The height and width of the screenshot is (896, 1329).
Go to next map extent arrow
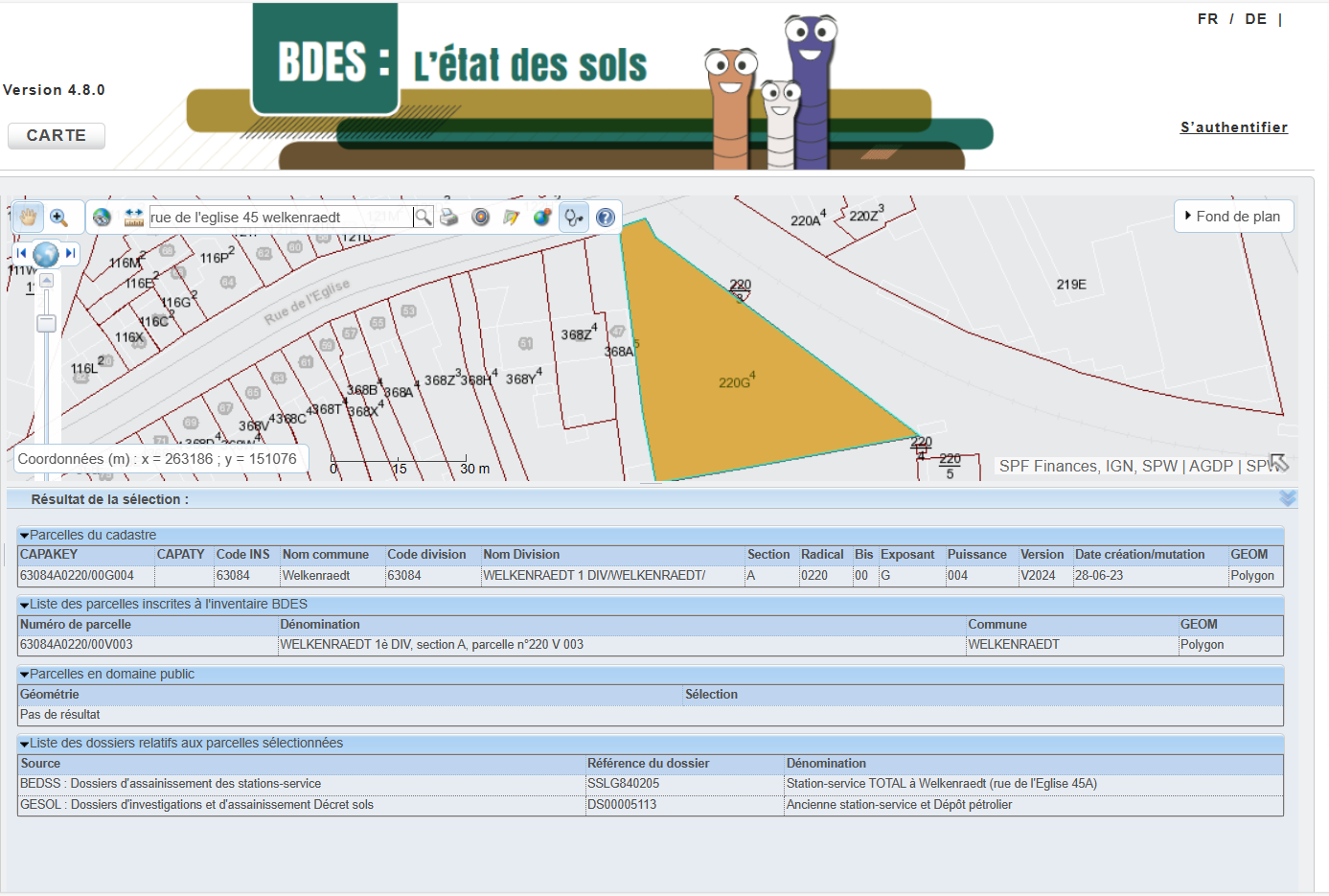pyautogui.click(x=71, y=254)
